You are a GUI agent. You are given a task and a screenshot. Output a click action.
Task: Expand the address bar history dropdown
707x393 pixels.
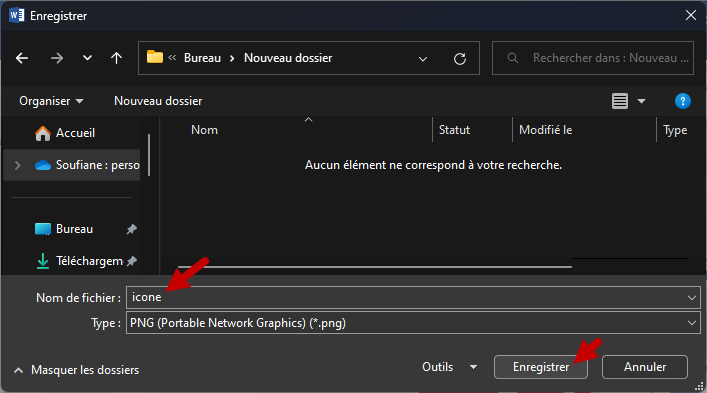click(x=423, y=59)
